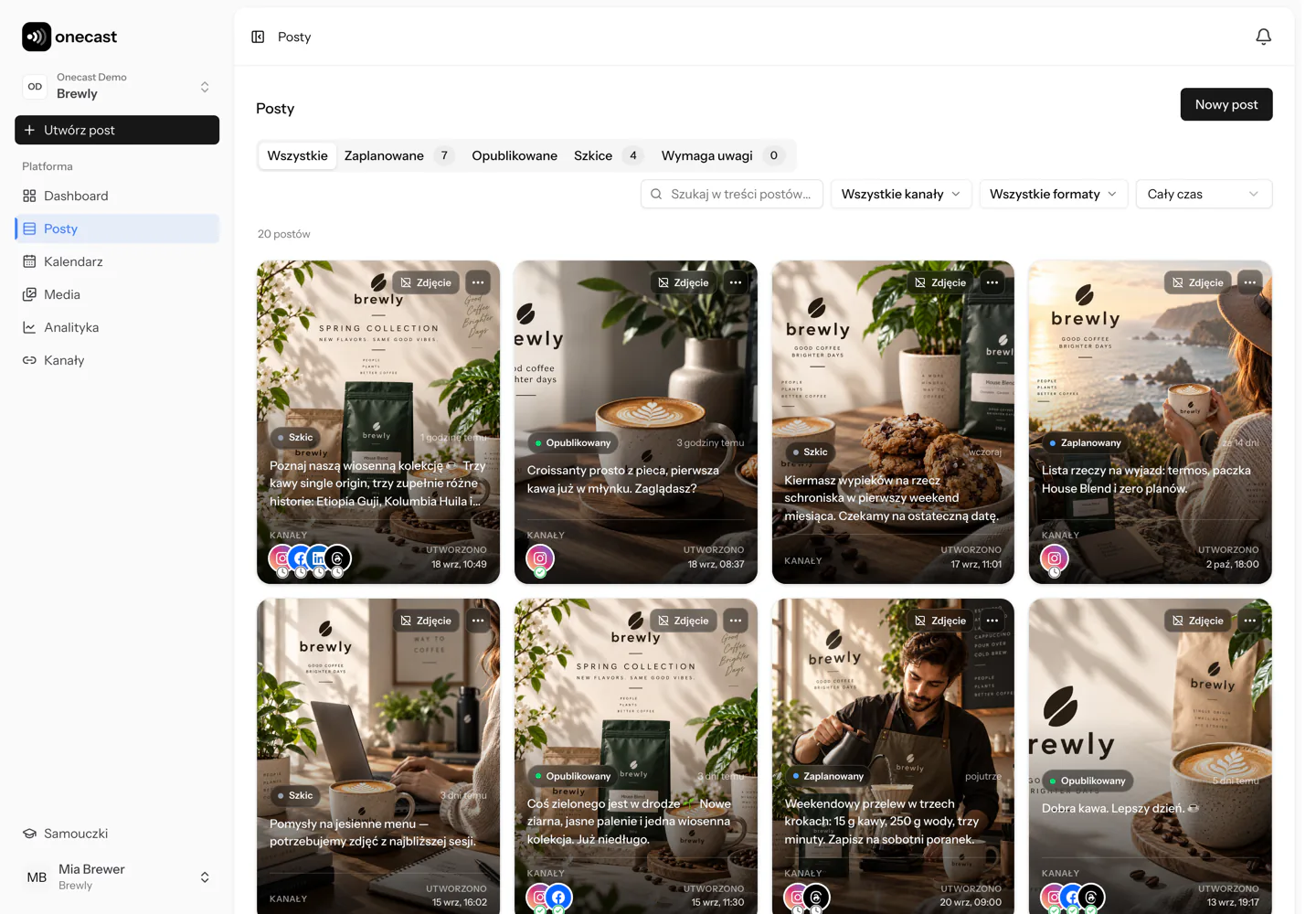Screen dimensions: 1316x914
Task: Open the Kiermasz wypieków post card
Action: pyautogui.click(x=893, y=422)
